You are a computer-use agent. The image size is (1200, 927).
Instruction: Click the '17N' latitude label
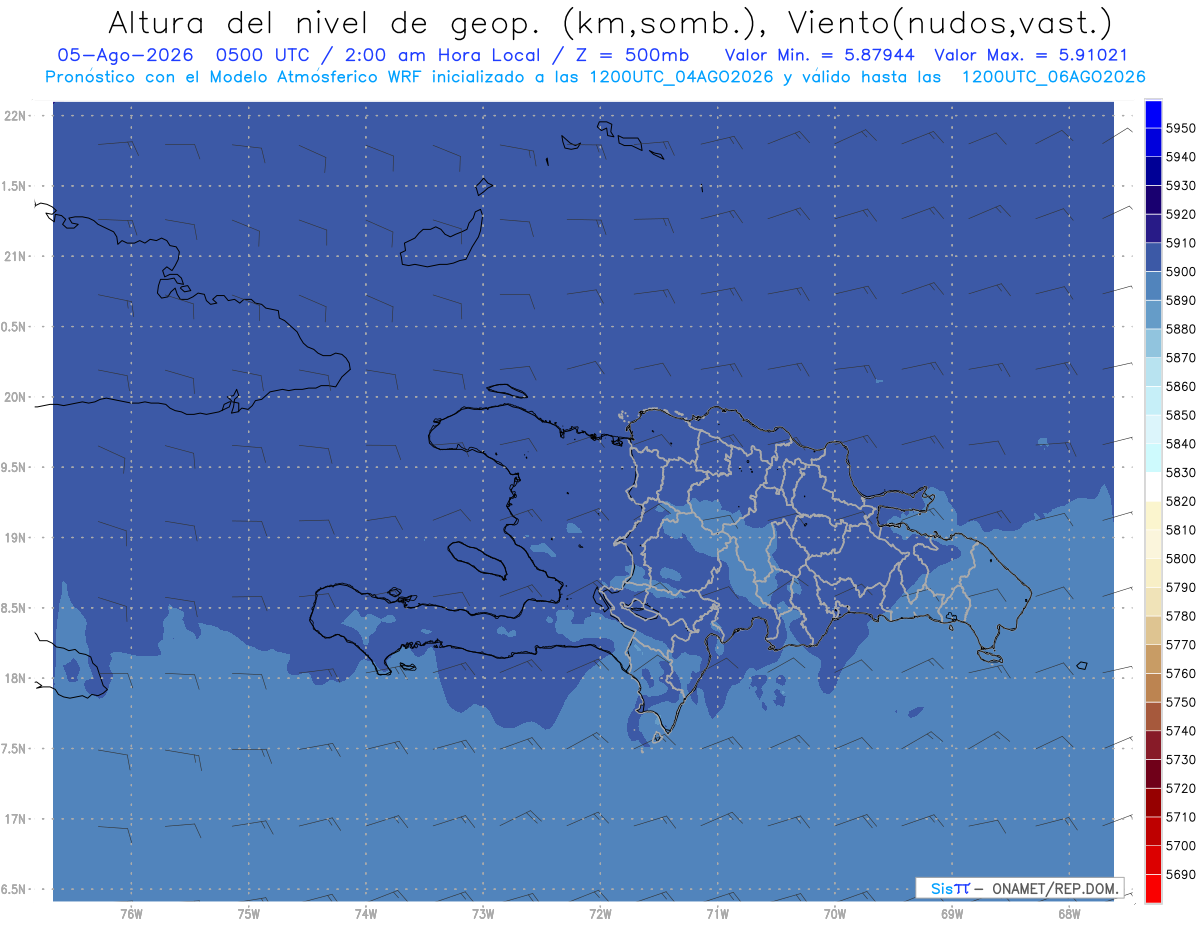point(16,819)
